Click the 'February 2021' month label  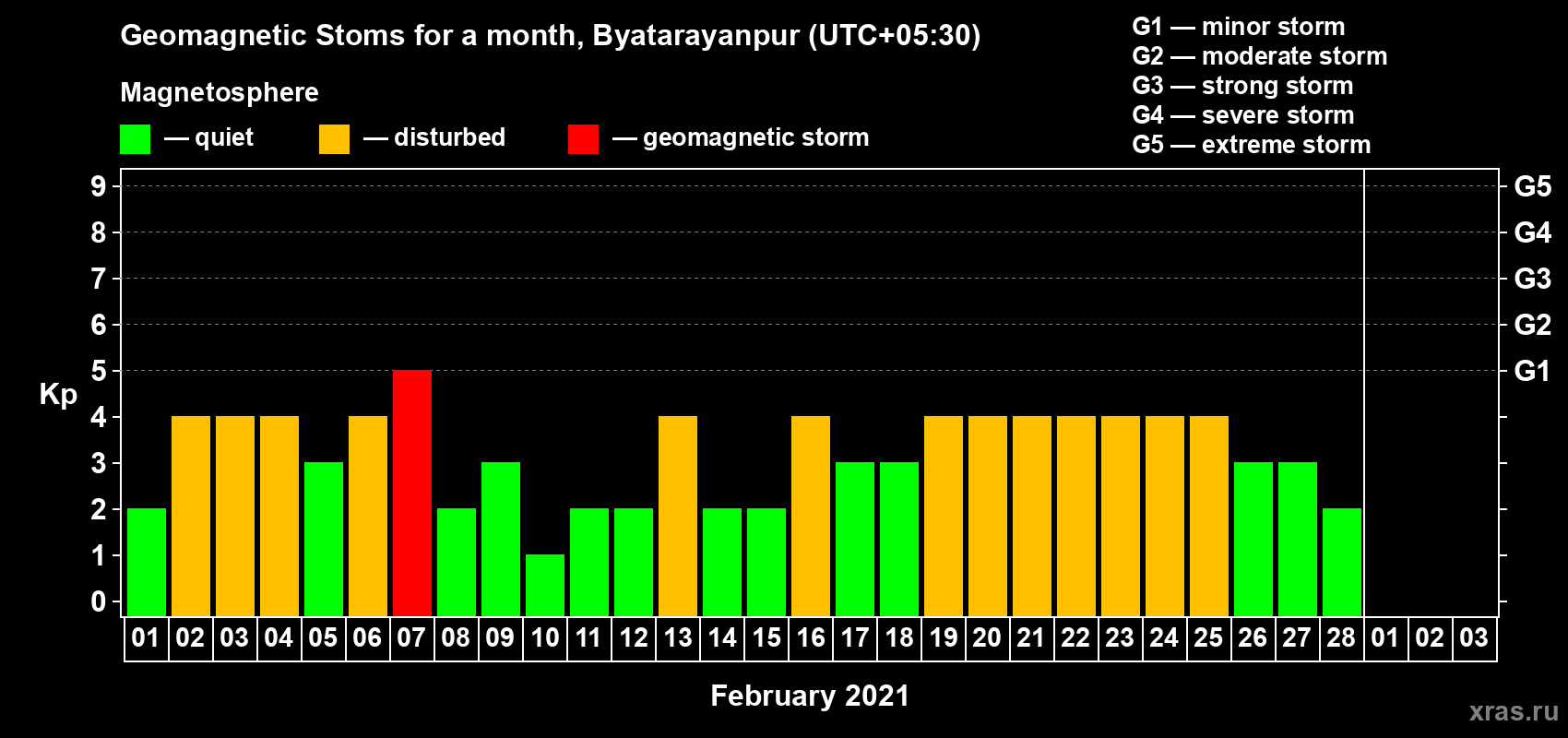(x=810, y=696)
